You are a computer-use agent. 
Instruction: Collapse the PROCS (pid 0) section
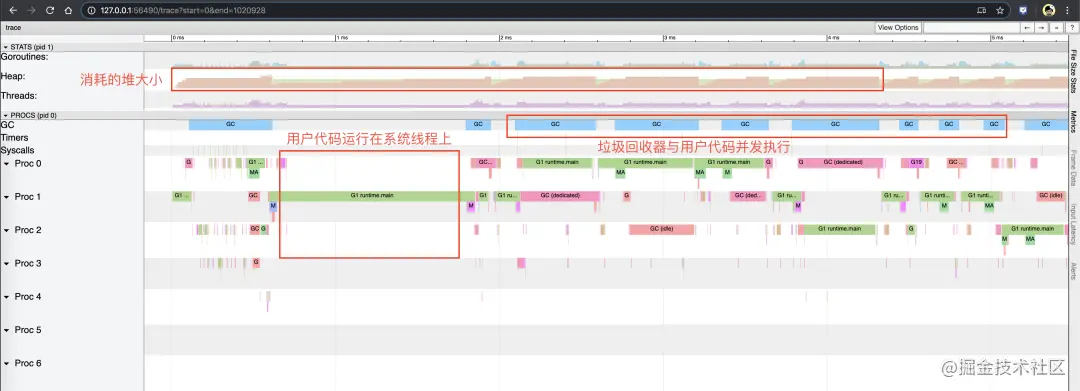[x=6, y=115]
